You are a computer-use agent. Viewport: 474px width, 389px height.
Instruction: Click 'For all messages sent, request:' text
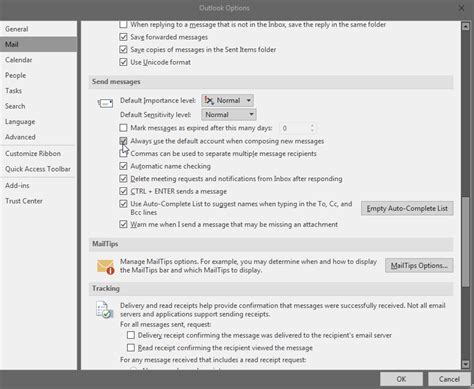[x=165, y=324]
